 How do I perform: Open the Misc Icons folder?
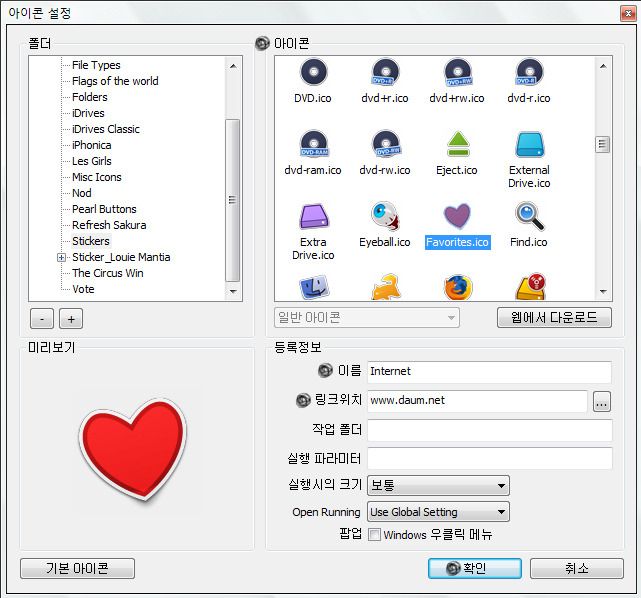point(97,177)
